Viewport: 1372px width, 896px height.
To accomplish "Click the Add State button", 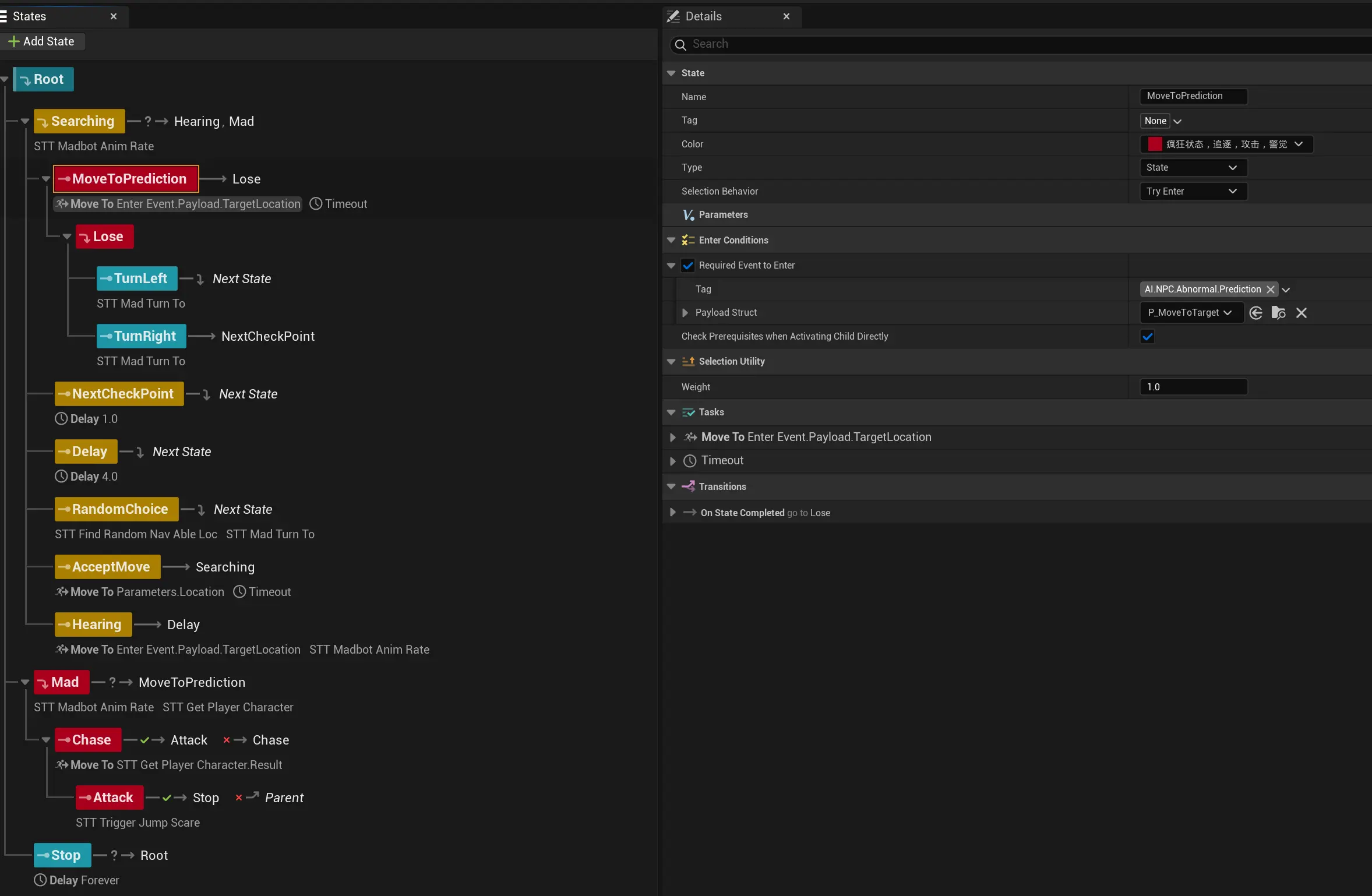I will [42, 41].
